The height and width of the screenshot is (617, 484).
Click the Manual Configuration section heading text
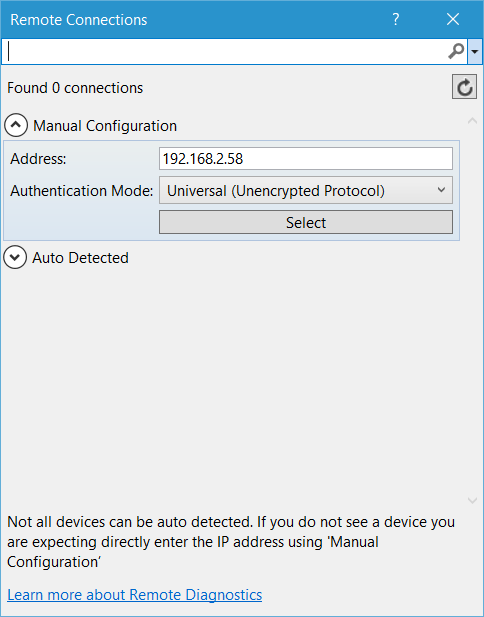(x=105, y=126)
